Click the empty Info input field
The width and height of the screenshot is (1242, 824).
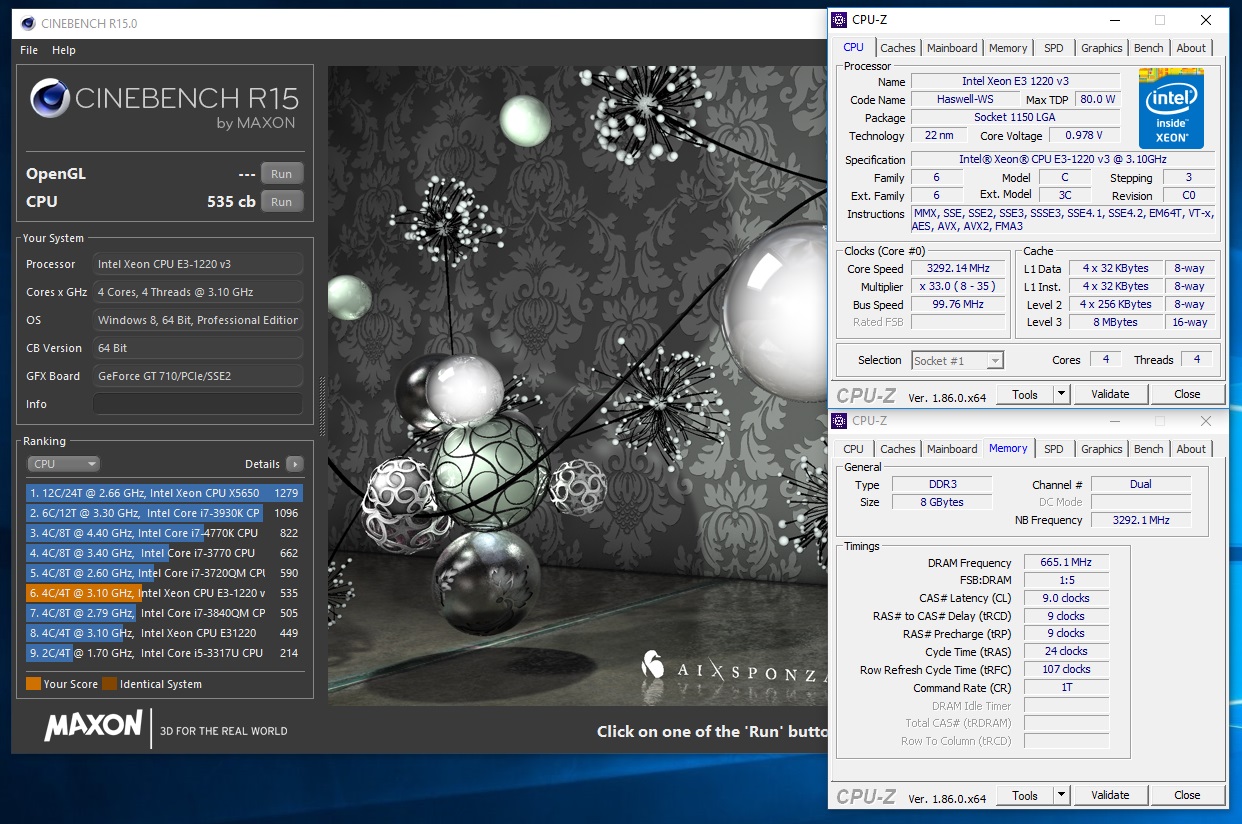click(x=198, y=404)
